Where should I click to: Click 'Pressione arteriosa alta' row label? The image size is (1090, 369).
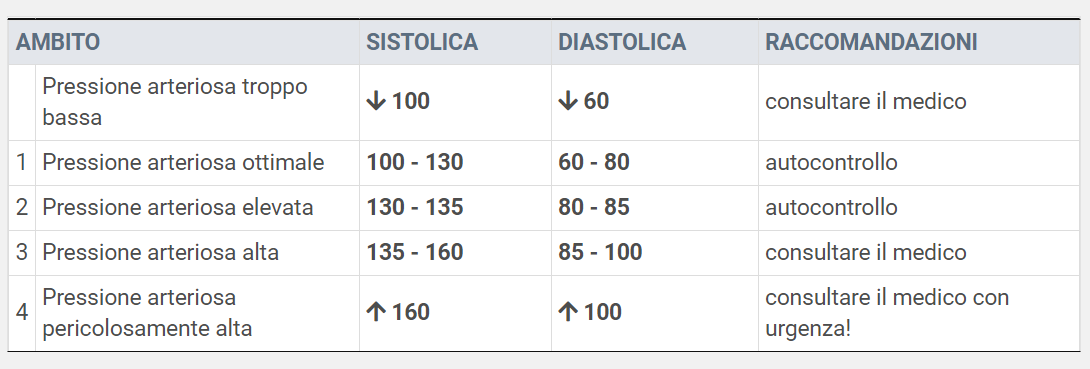tap(161, 252)
